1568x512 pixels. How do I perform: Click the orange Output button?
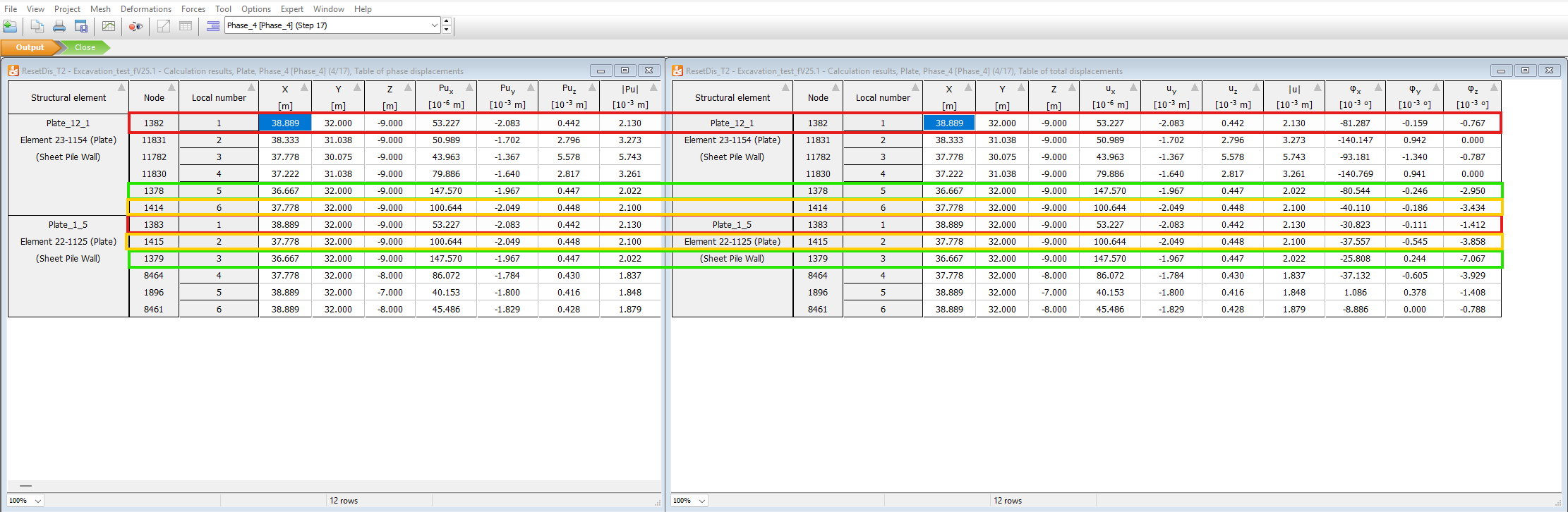30,47
